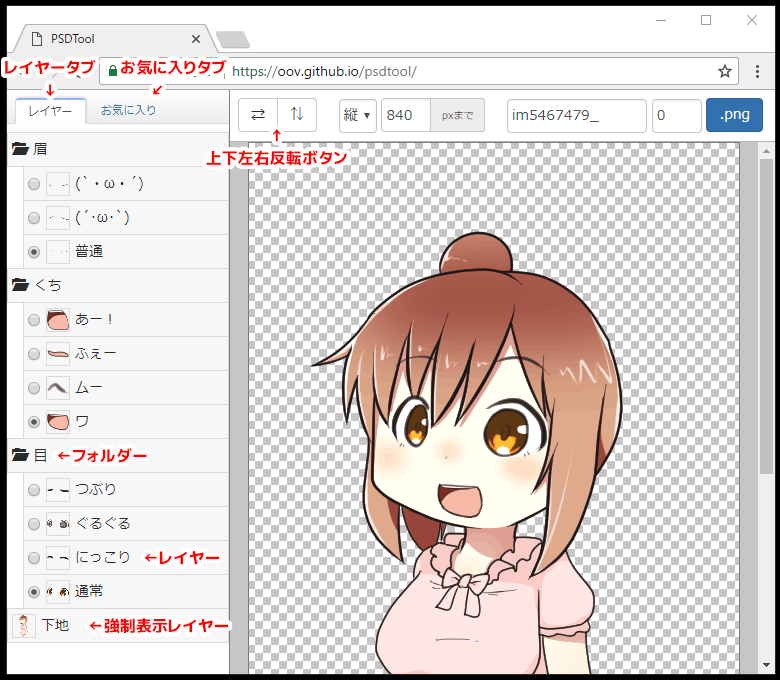
Task: Select the (`・ω・´) eyebrow radio button
Action: [34, 184]
